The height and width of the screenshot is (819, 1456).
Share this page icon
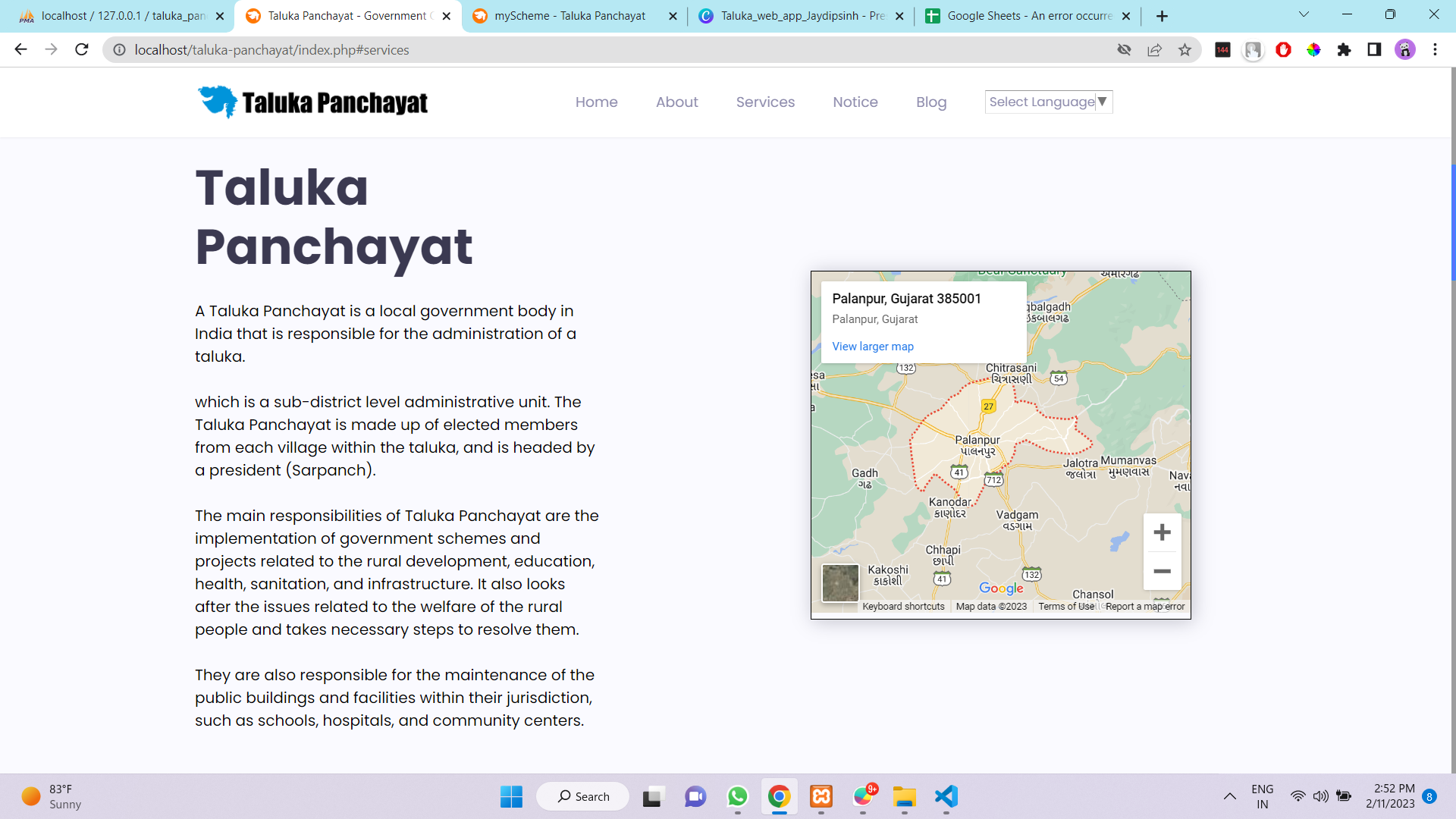pyautogui.click(x=1154, y=49)
